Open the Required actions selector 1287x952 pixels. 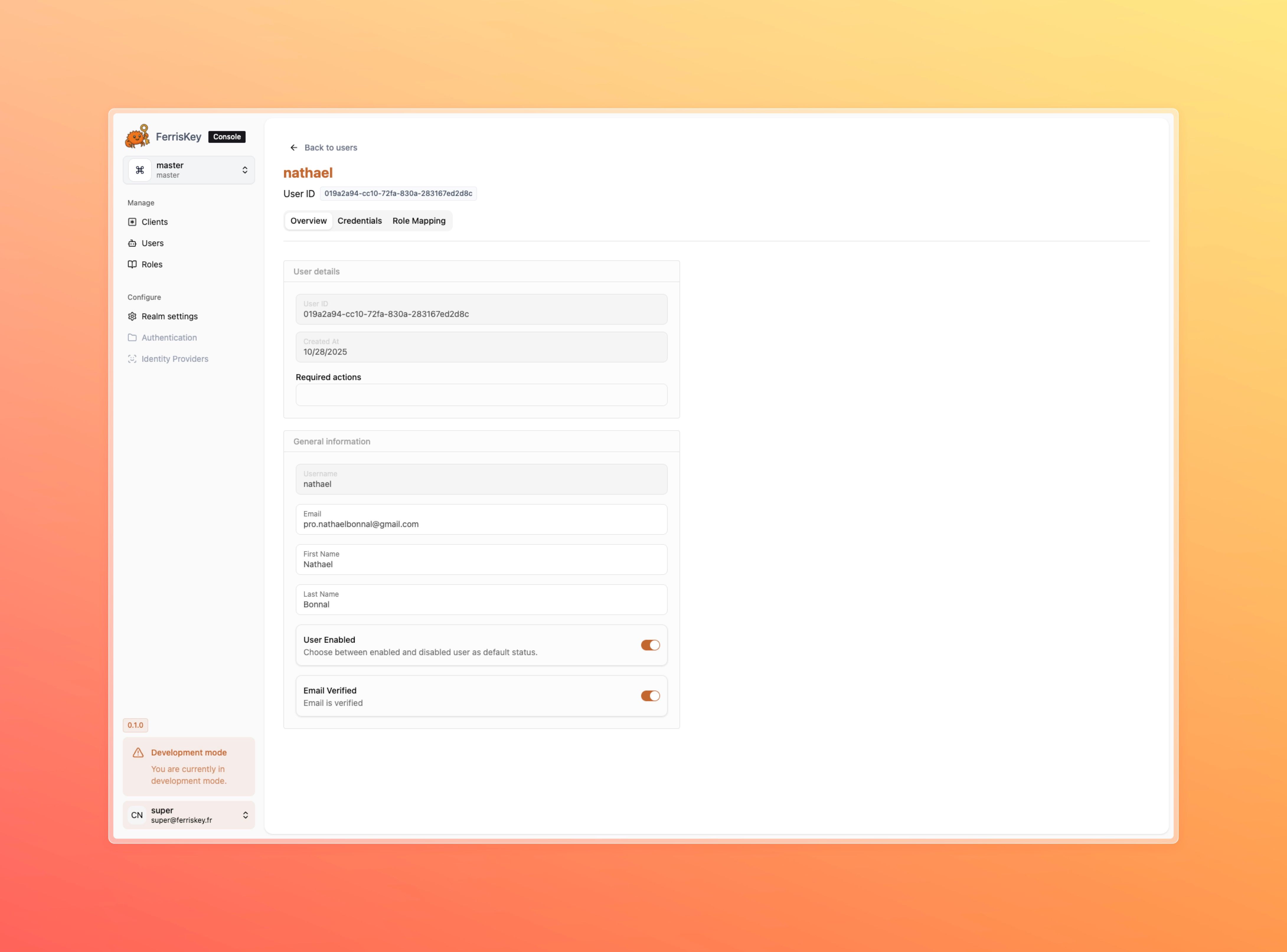[x=481, y=395]
